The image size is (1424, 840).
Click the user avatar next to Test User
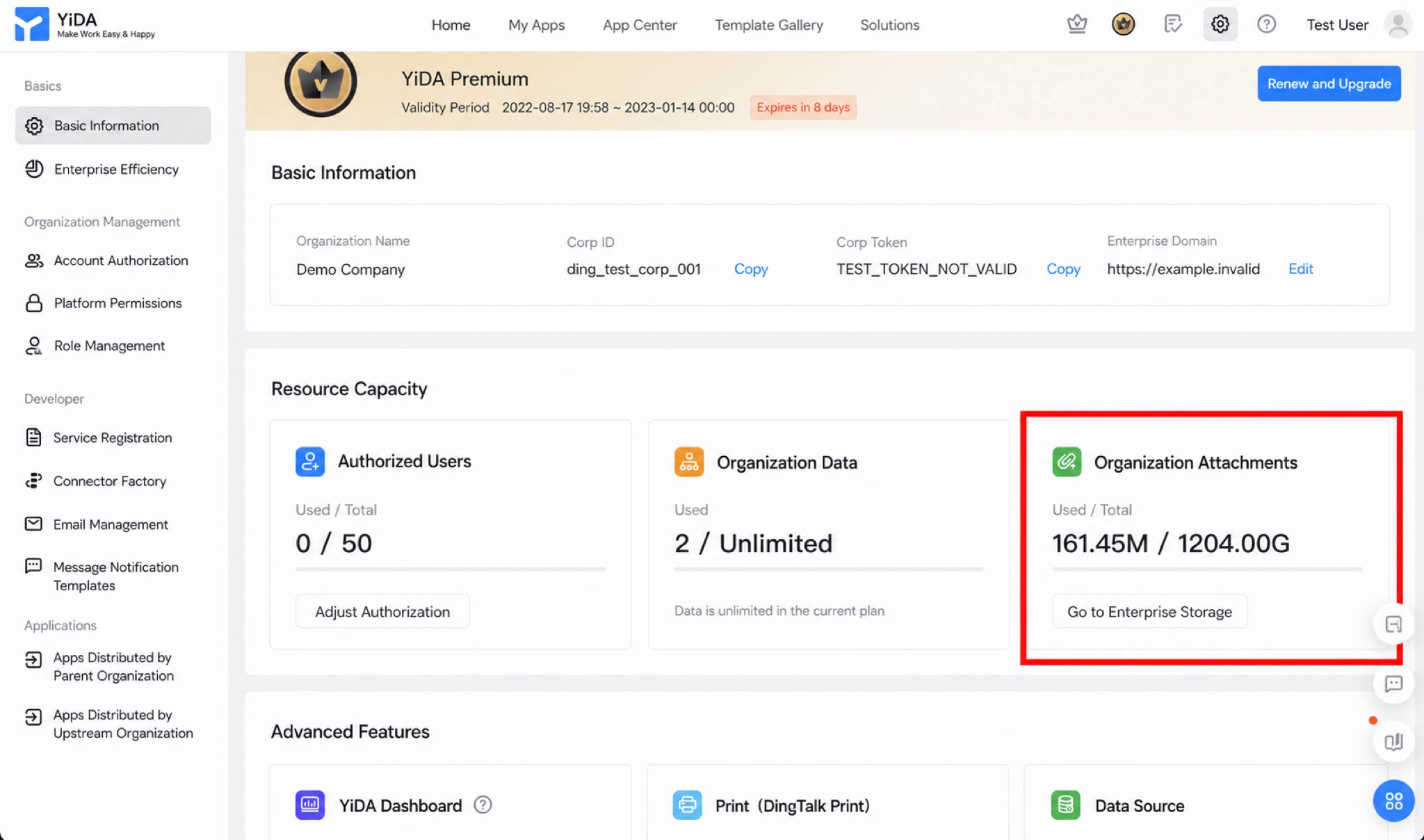point(1398,24)
